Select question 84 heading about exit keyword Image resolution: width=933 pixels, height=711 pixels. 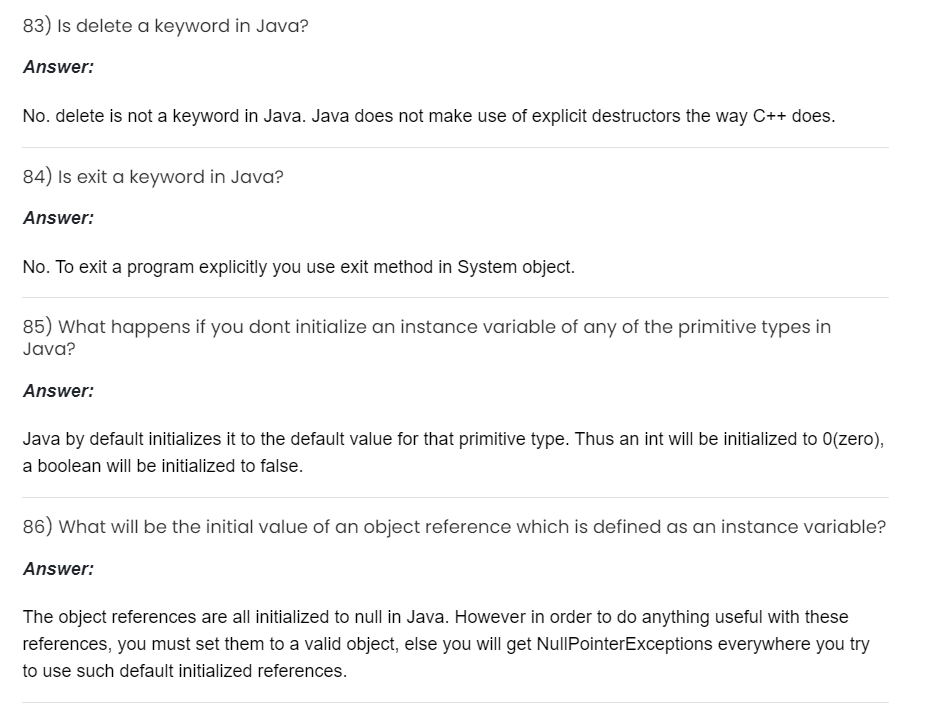point(152,177)
